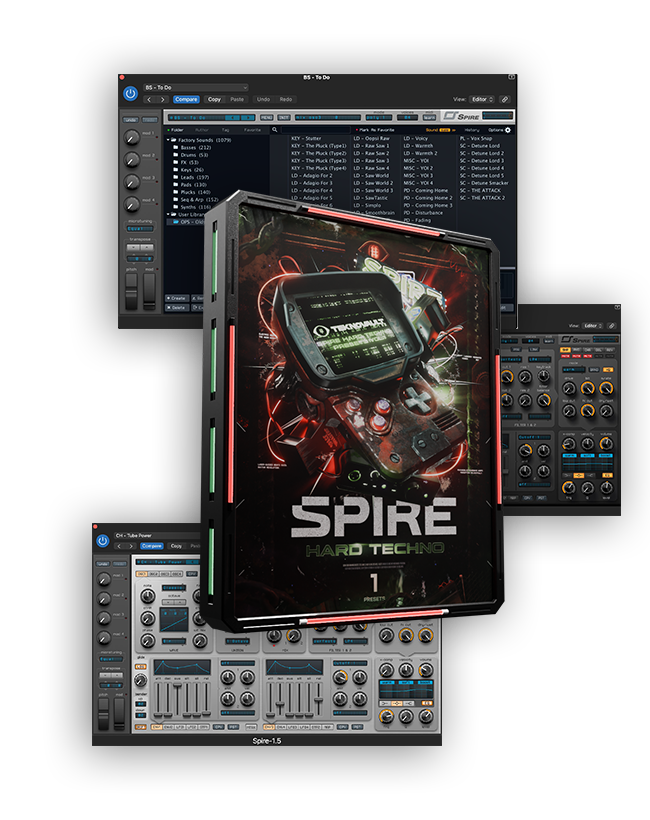Go to next preset arrow in top window

[x=163, y=99]
